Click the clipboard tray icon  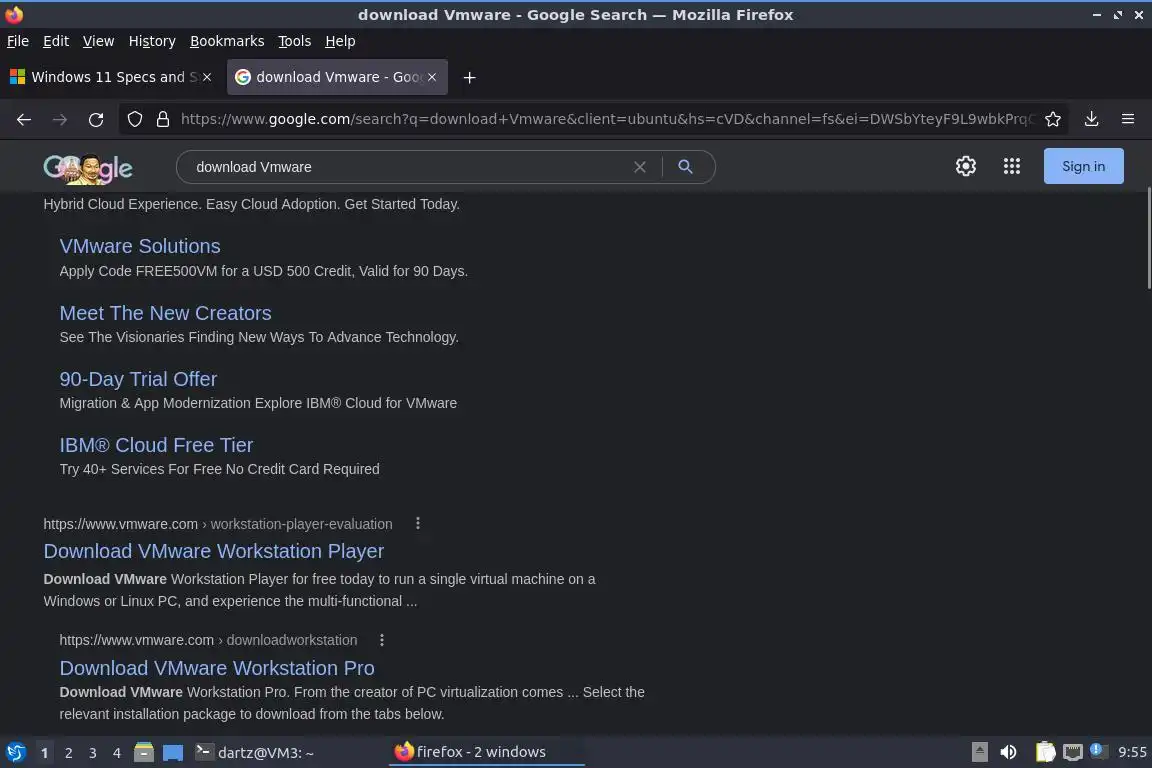tap(1045, 752)
